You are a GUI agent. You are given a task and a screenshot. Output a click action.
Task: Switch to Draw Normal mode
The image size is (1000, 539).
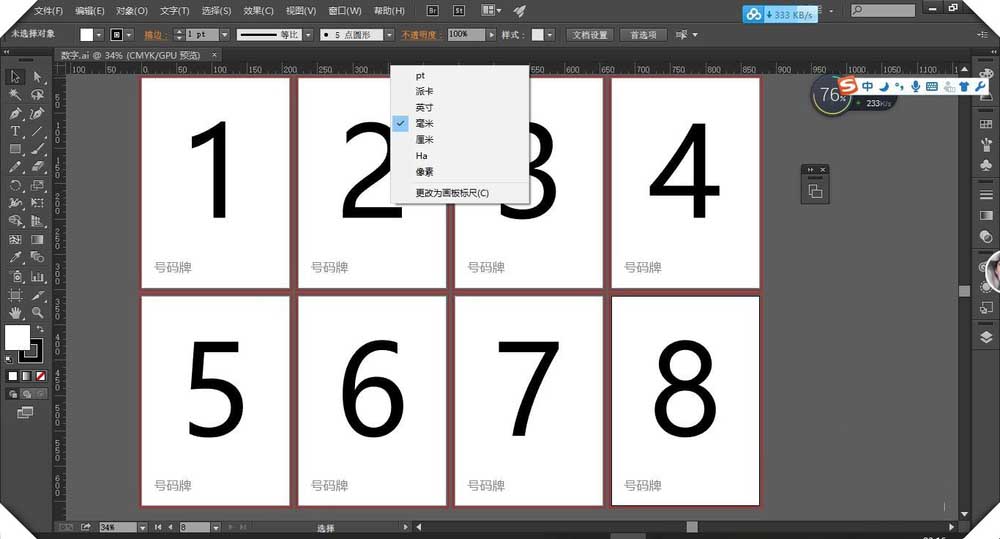coord(13,394)
